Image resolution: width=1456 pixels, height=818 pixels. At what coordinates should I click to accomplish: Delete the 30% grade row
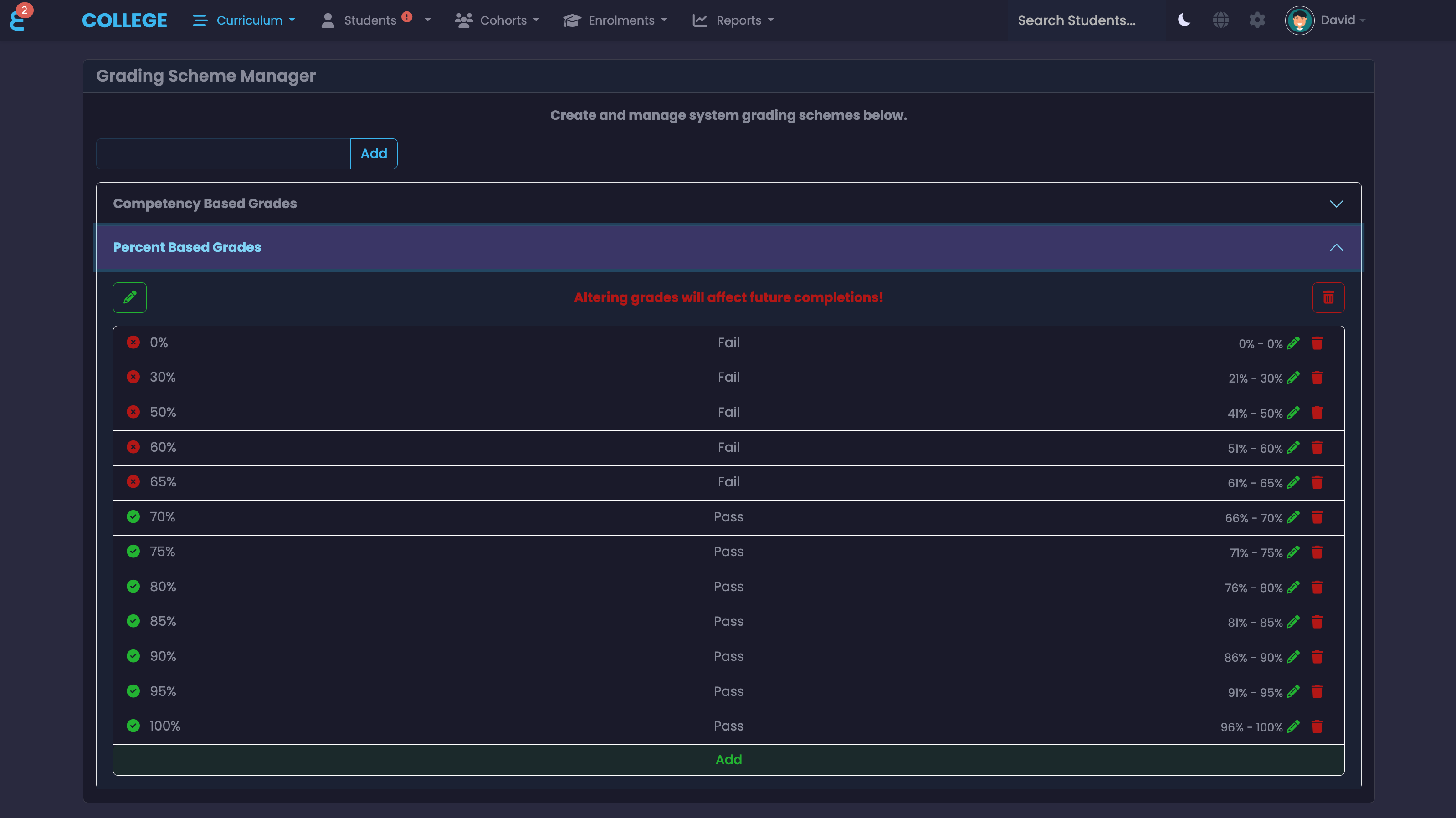(1317, 378)
